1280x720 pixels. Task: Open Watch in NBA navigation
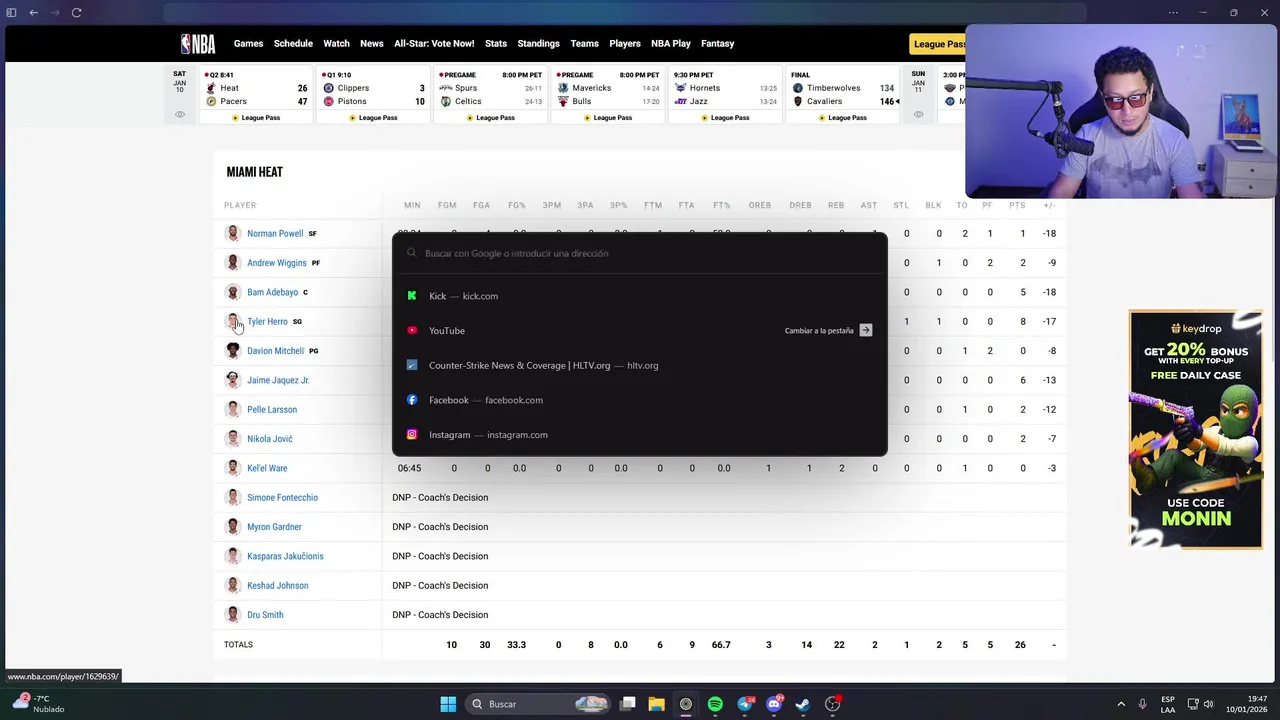(x=336, y=43)
